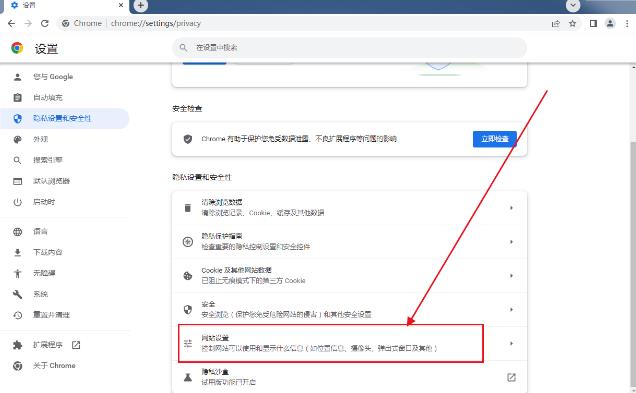Click external-link icon on 隐私沙盒 row

tap(511, 378)
